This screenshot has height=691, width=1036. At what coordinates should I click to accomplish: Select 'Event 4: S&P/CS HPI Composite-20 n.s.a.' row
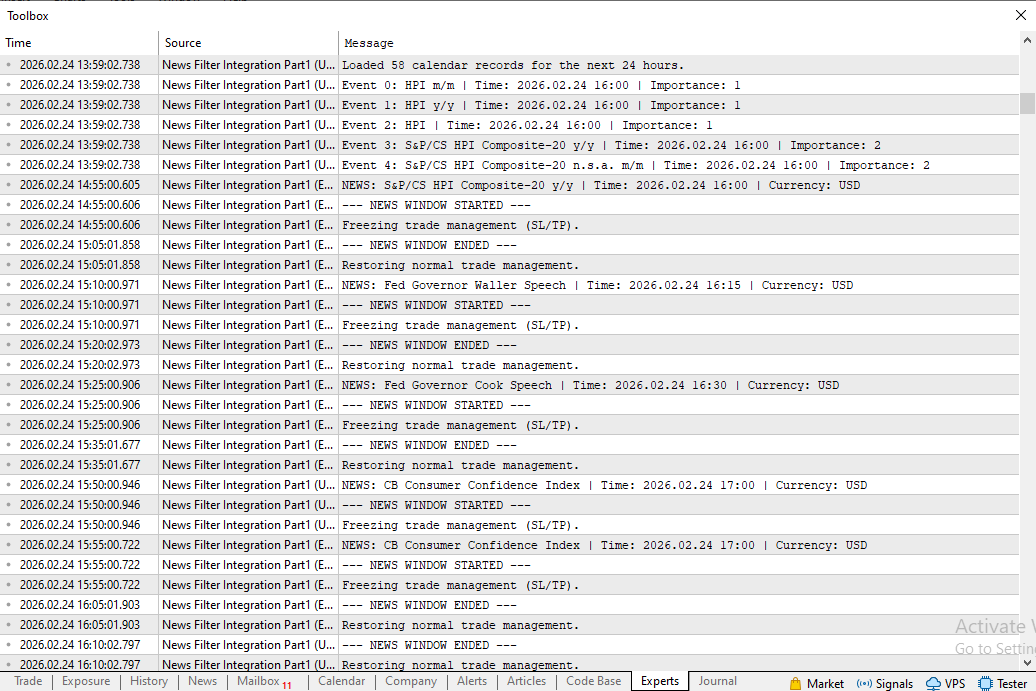point(509,164)
